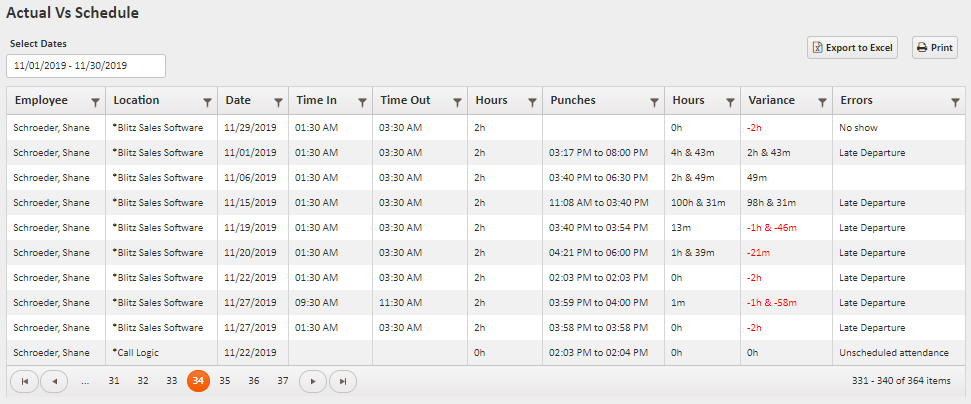The image size is (971, 404).
Task: Show earlier pages via the ellipsis
Action: (x=85, y=381)
